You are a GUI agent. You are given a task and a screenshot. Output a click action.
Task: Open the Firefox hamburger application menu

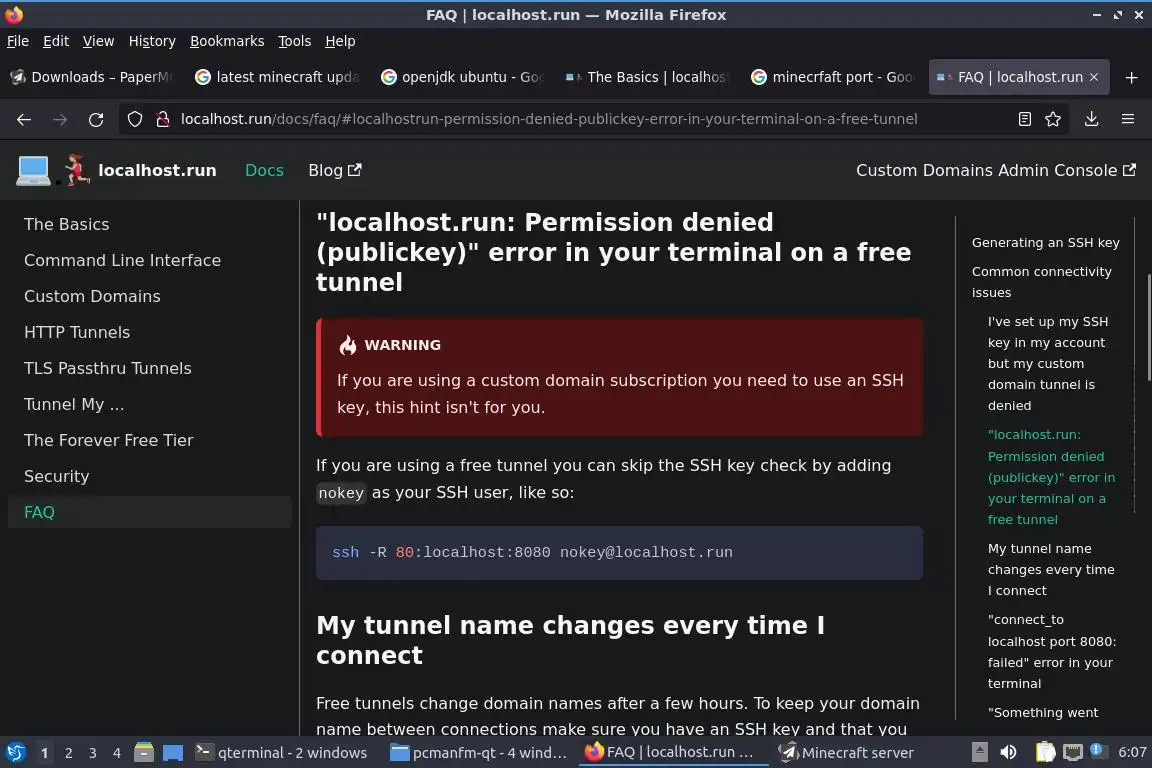click(1128, 119)
